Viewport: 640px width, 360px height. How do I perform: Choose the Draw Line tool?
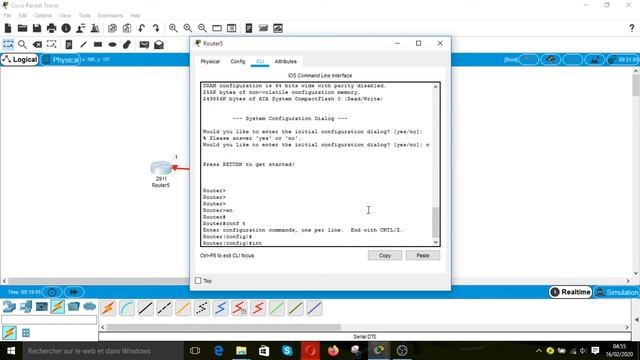pos(83,44)
